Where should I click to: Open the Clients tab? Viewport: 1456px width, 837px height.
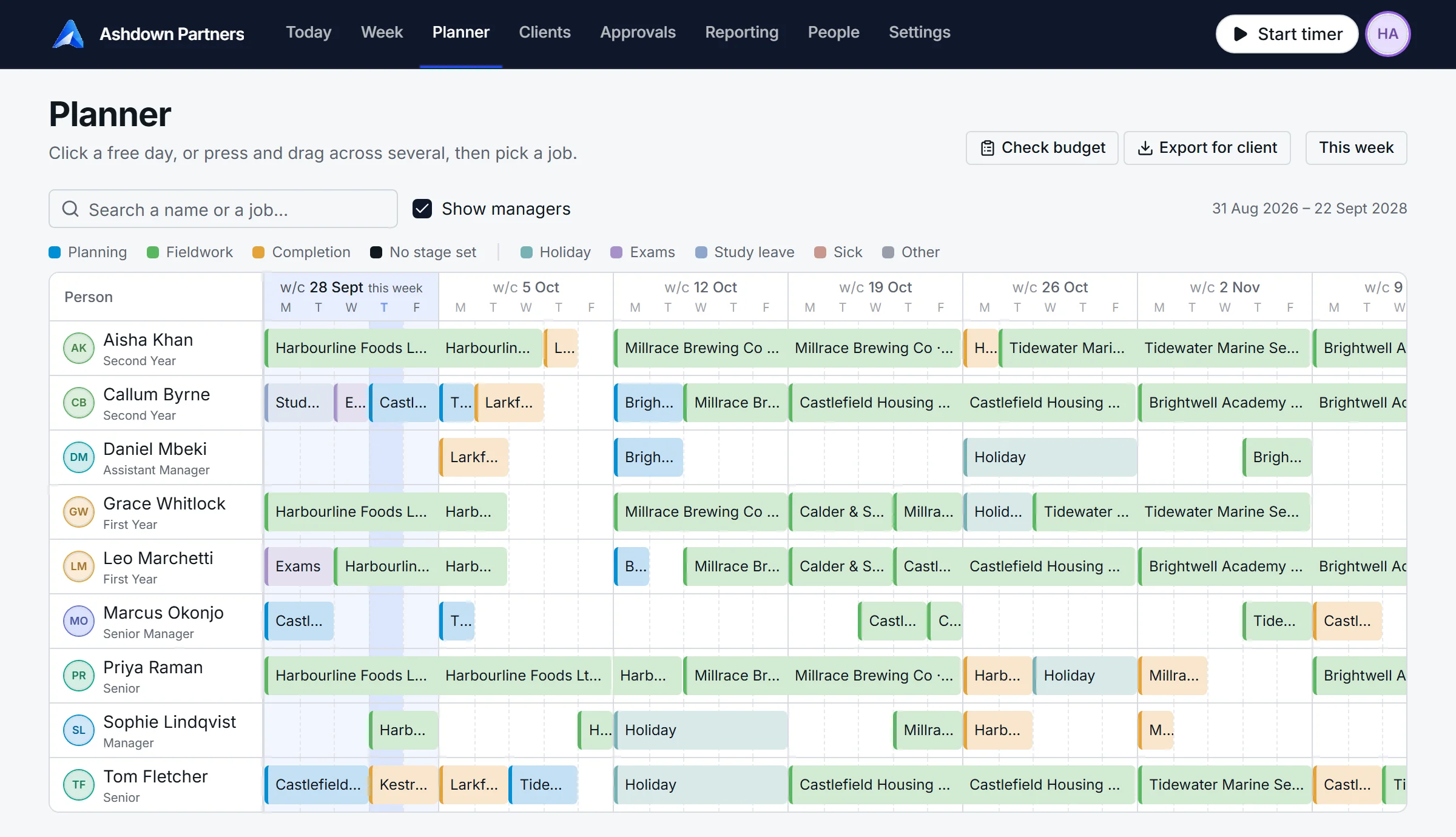[545, 33]
